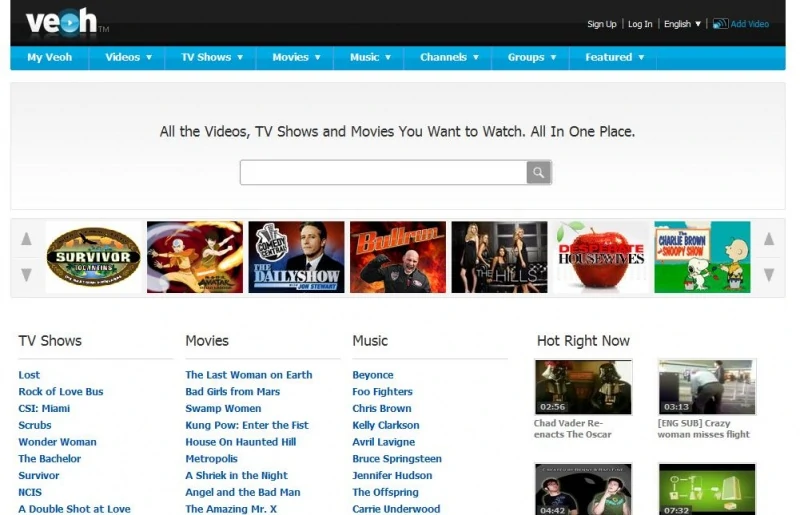The height and width of the screenshot is (515, 800).
Task: Open the Wonder Woman link
Action: (x=58, y=442)
